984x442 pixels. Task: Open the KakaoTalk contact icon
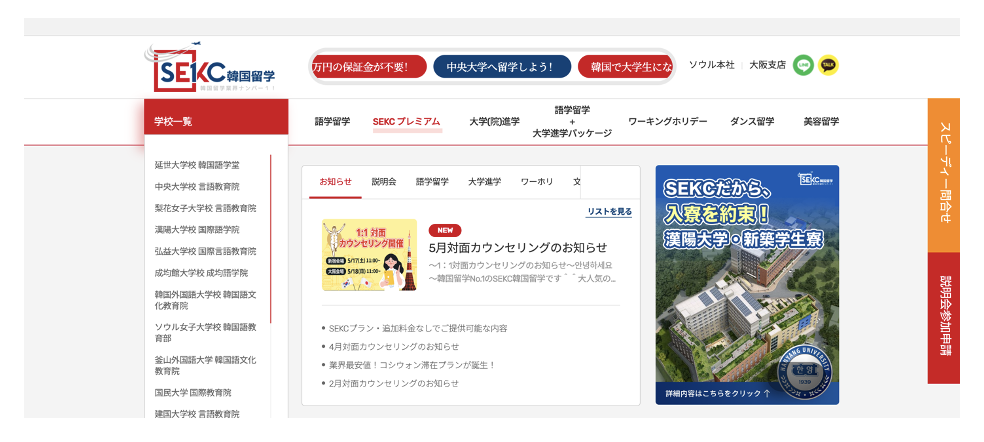[828, 65]
